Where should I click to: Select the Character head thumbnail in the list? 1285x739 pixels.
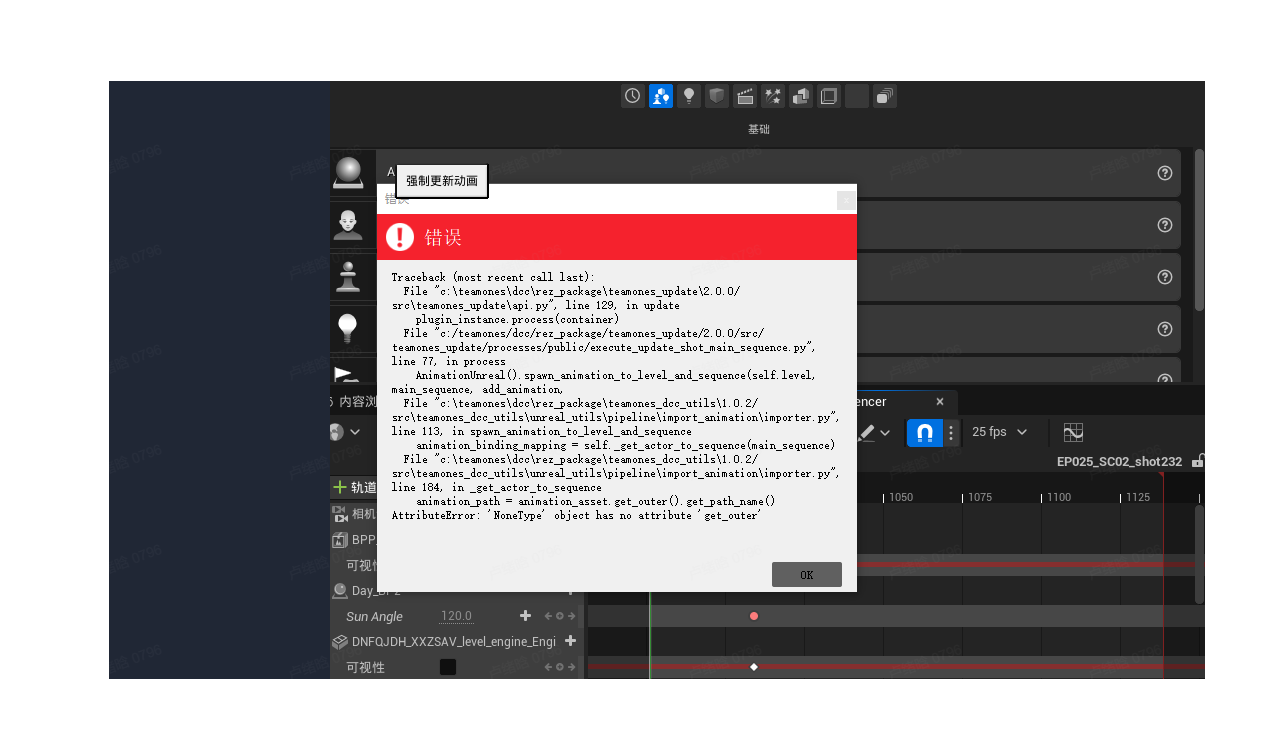348,225
